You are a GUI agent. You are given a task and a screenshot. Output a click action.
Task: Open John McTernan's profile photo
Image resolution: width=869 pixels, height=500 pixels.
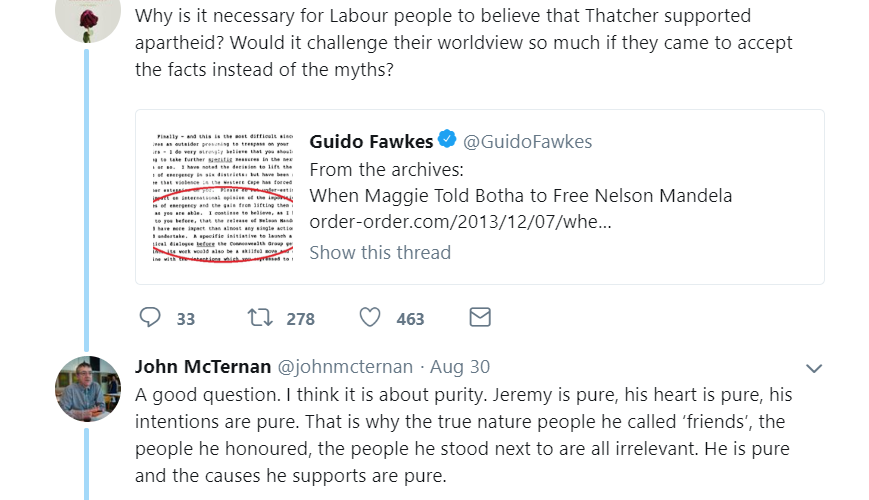(88, 389)
